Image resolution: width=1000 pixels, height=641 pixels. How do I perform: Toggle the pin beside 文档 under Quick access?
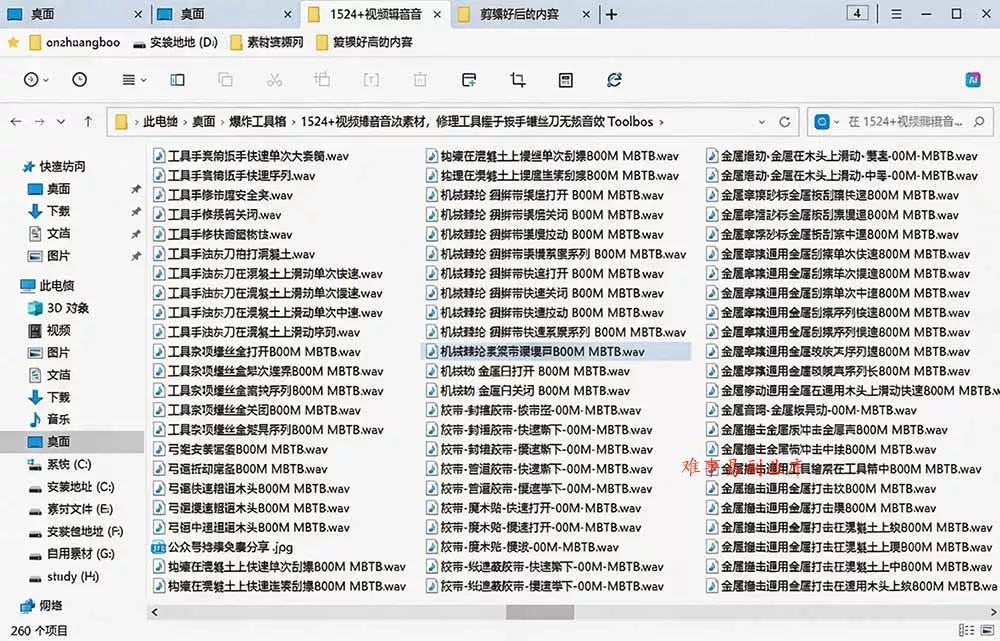coord(135,234)
